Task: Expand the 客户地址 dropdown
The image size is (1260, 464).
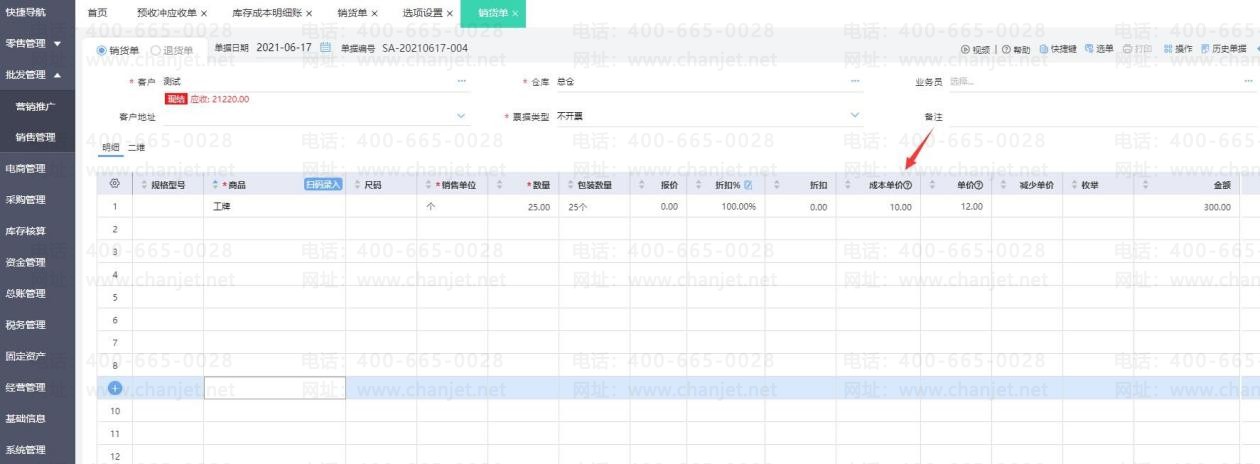Action: [x=461, y=116]
